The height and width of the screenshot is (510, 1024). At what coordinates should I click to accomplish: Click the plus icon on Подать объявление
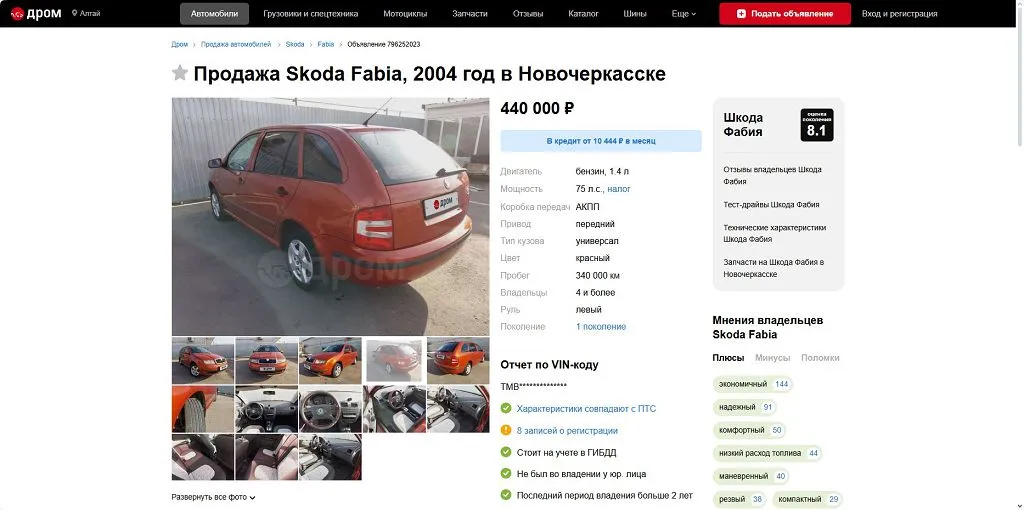[x=741, y=14]
